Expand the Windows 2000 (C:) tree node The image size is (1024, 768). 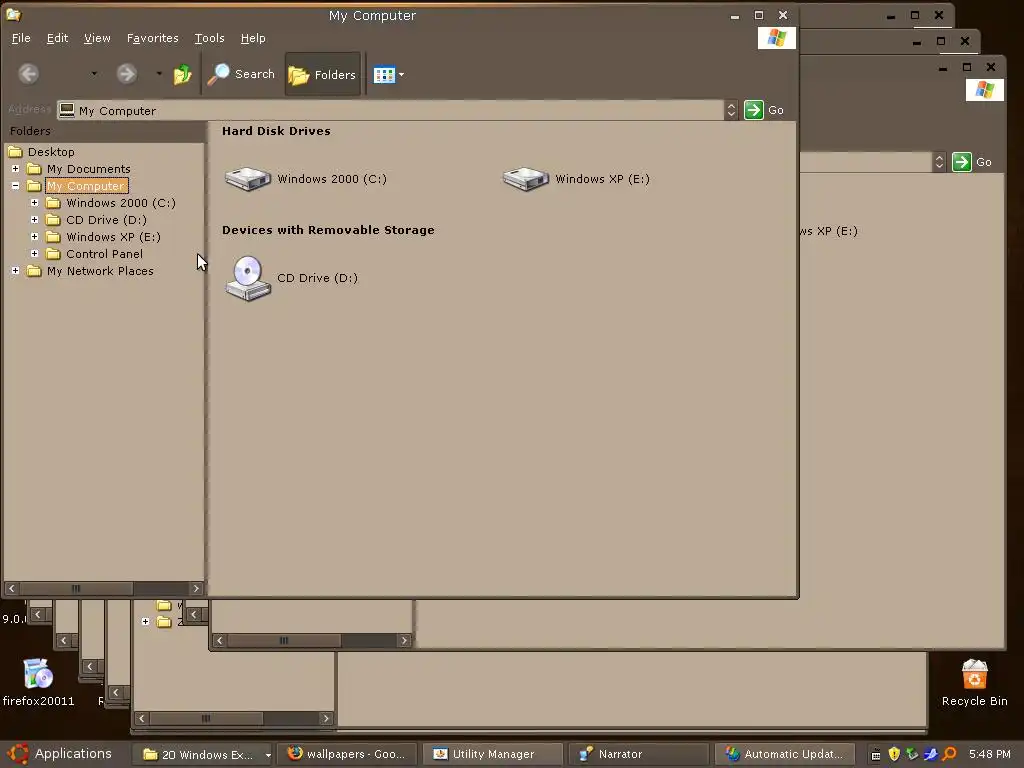(35, 202)
